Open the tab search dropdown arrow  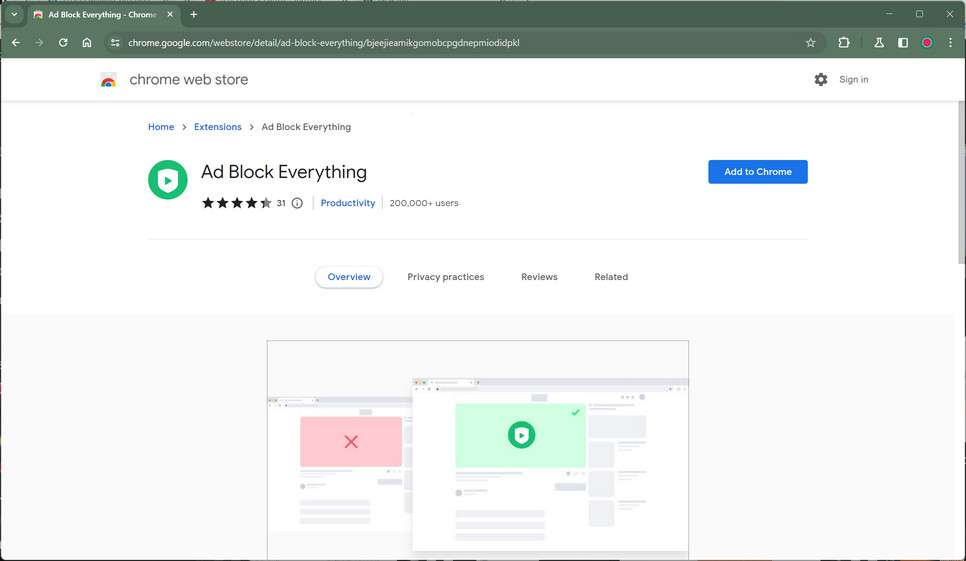[x=14, y=14]
